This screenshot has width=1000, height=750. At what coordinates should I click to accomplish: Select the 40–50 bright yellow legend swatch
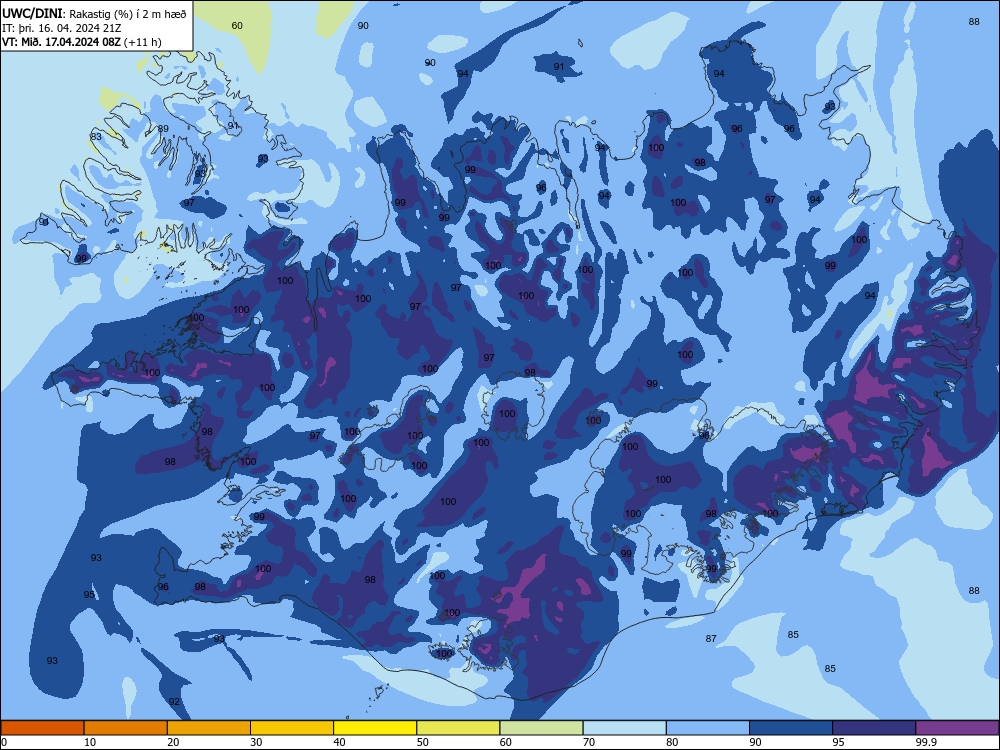tap(375, 728)
